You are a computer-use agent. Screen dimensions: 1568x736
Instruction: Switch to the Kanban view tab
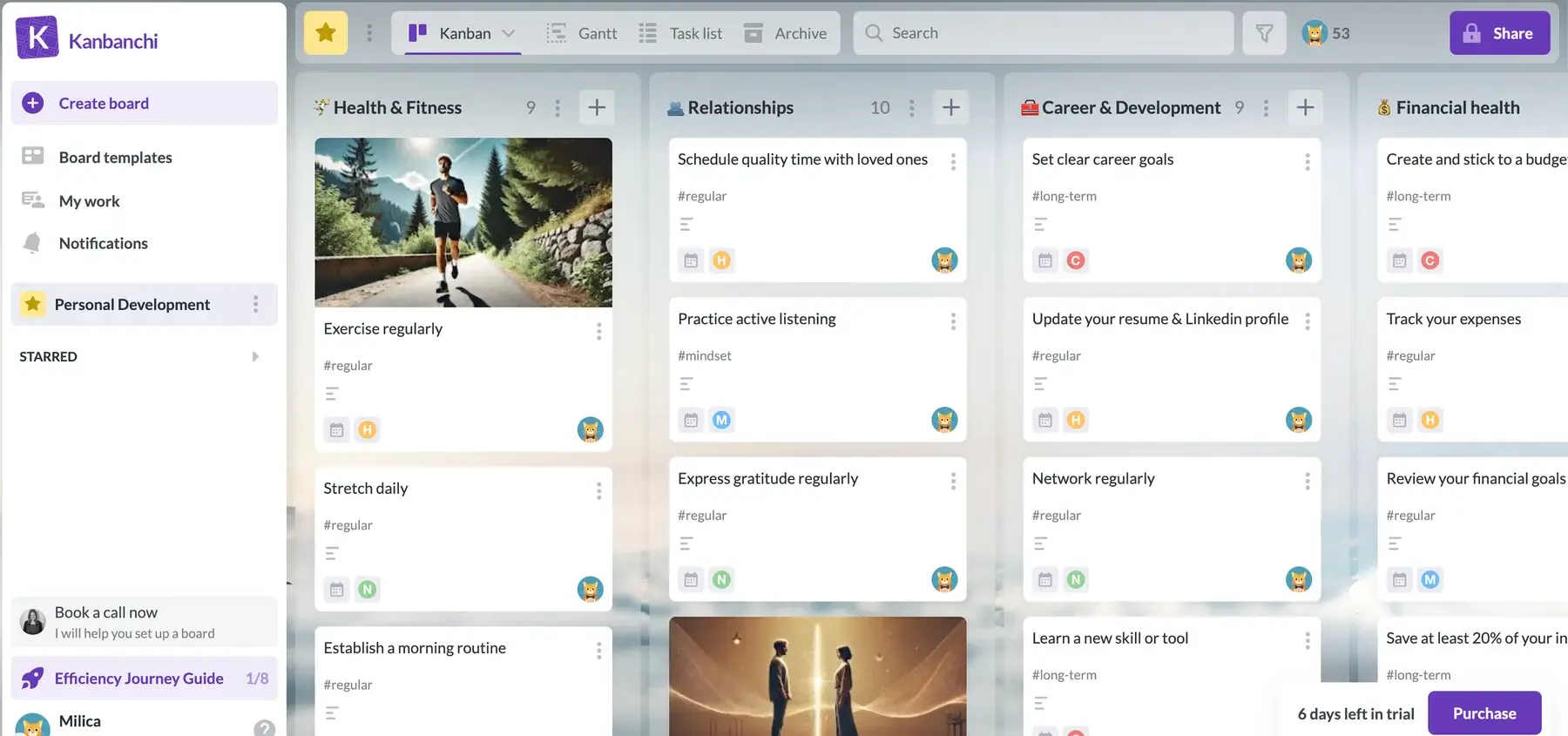463,33
